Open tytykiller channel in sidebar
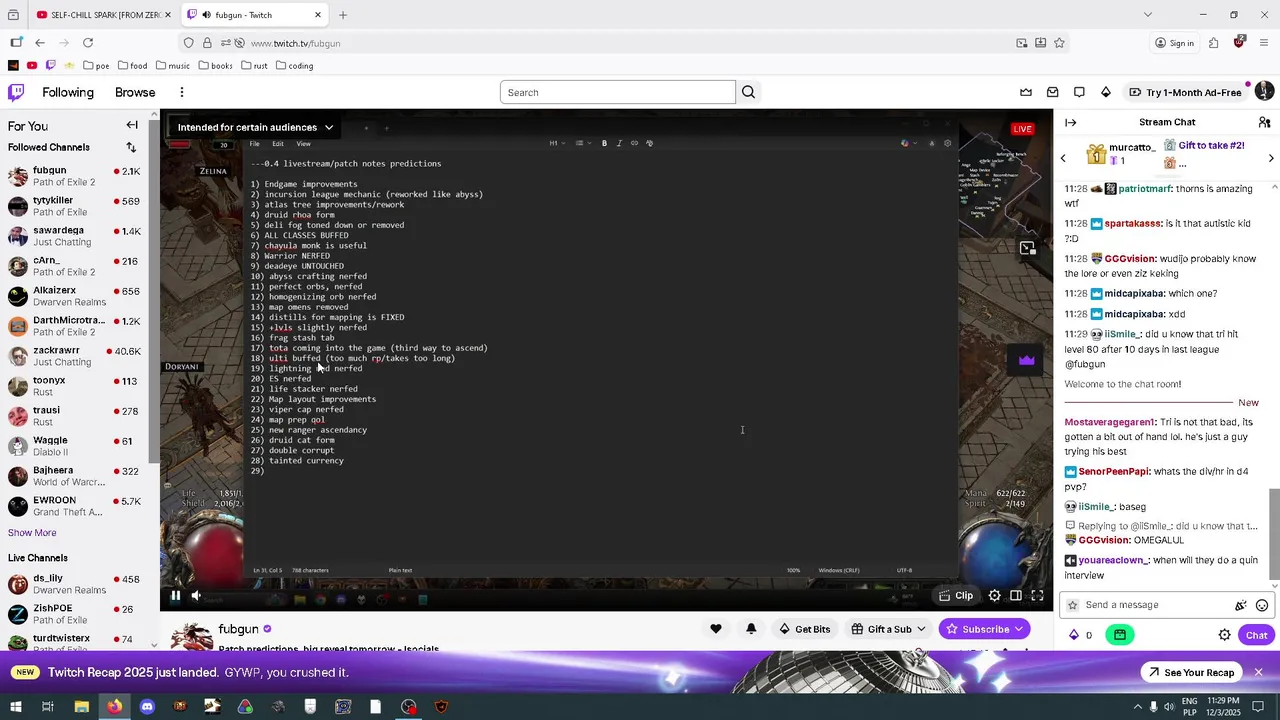This screenshot has height=720, width=1280. 78,206
